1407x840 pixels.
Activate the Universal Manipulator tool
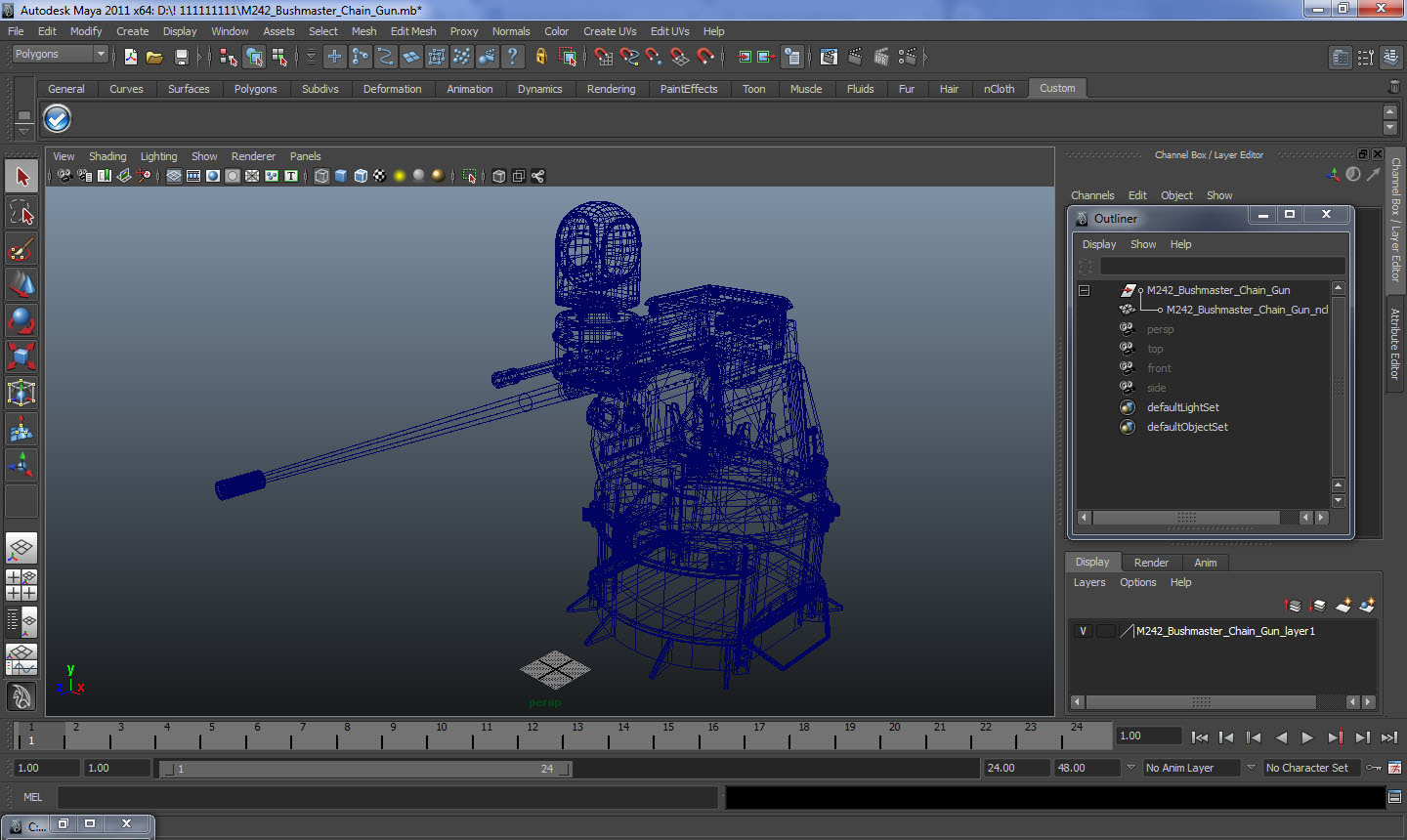tap(21, 393)
